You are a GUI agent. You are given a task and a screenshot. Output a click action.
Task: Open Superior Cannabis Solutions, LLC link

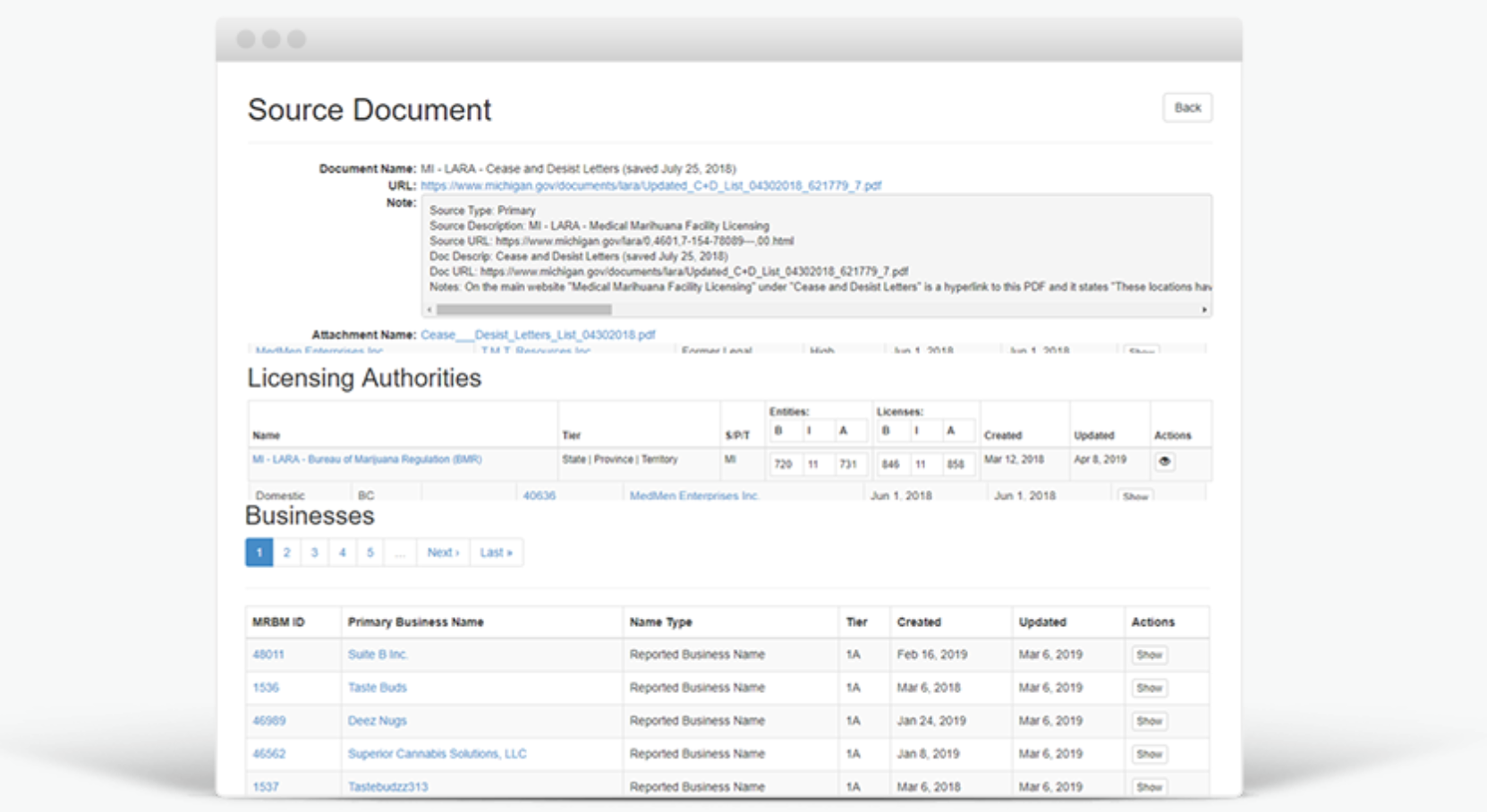(437, 754)
